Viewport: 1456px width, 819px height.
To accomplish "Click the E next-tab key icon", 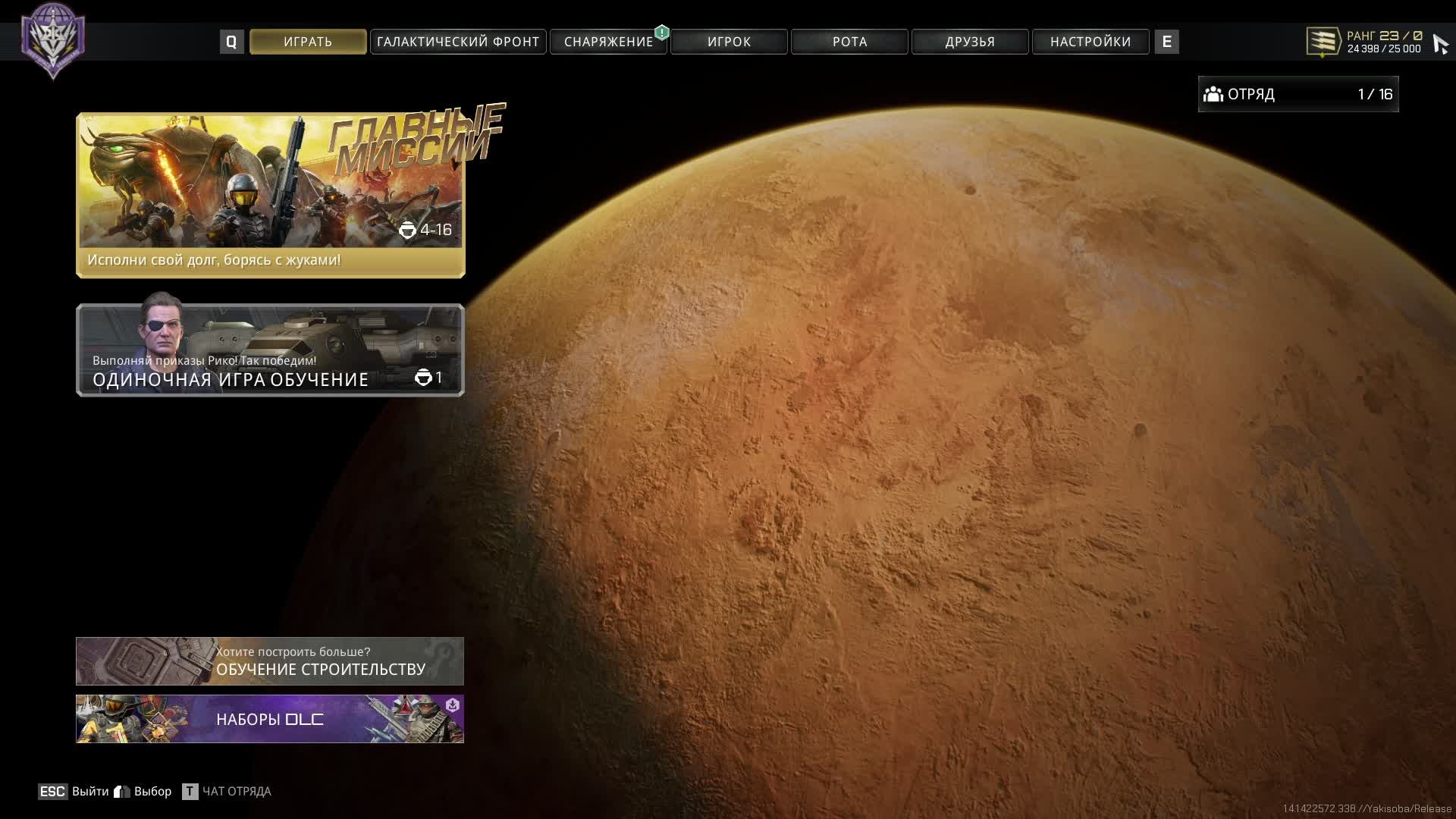I will tap(1166, 42).
